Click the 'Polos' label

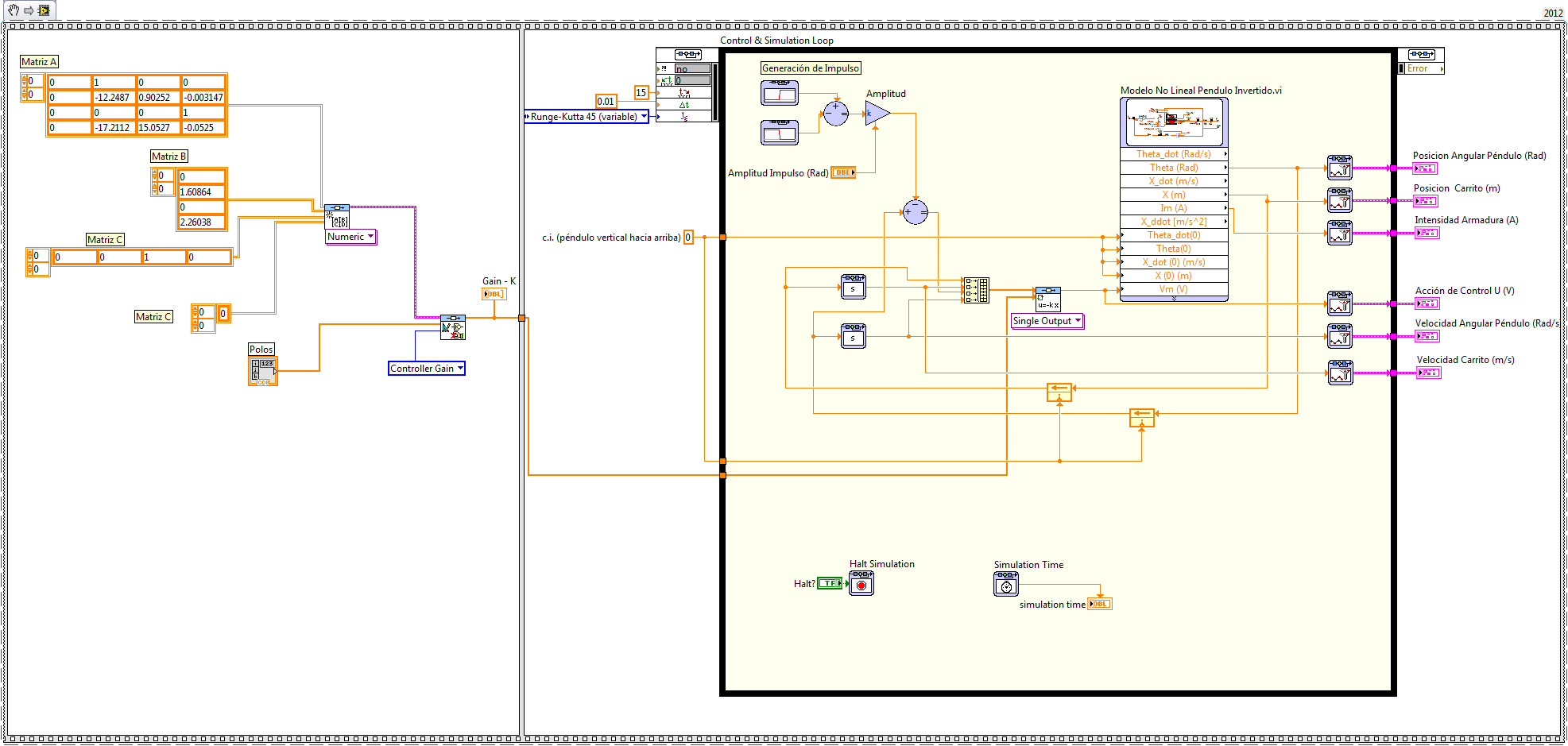pos(261,350)
